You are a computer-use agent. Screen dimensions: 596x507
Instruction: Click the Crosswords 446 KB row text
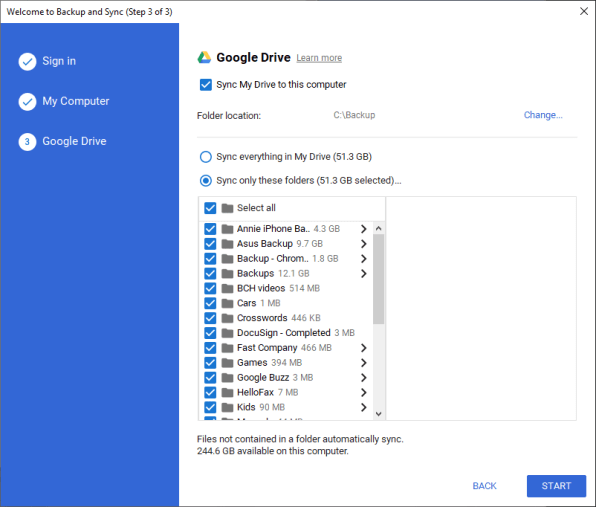[x=279, y=318]
